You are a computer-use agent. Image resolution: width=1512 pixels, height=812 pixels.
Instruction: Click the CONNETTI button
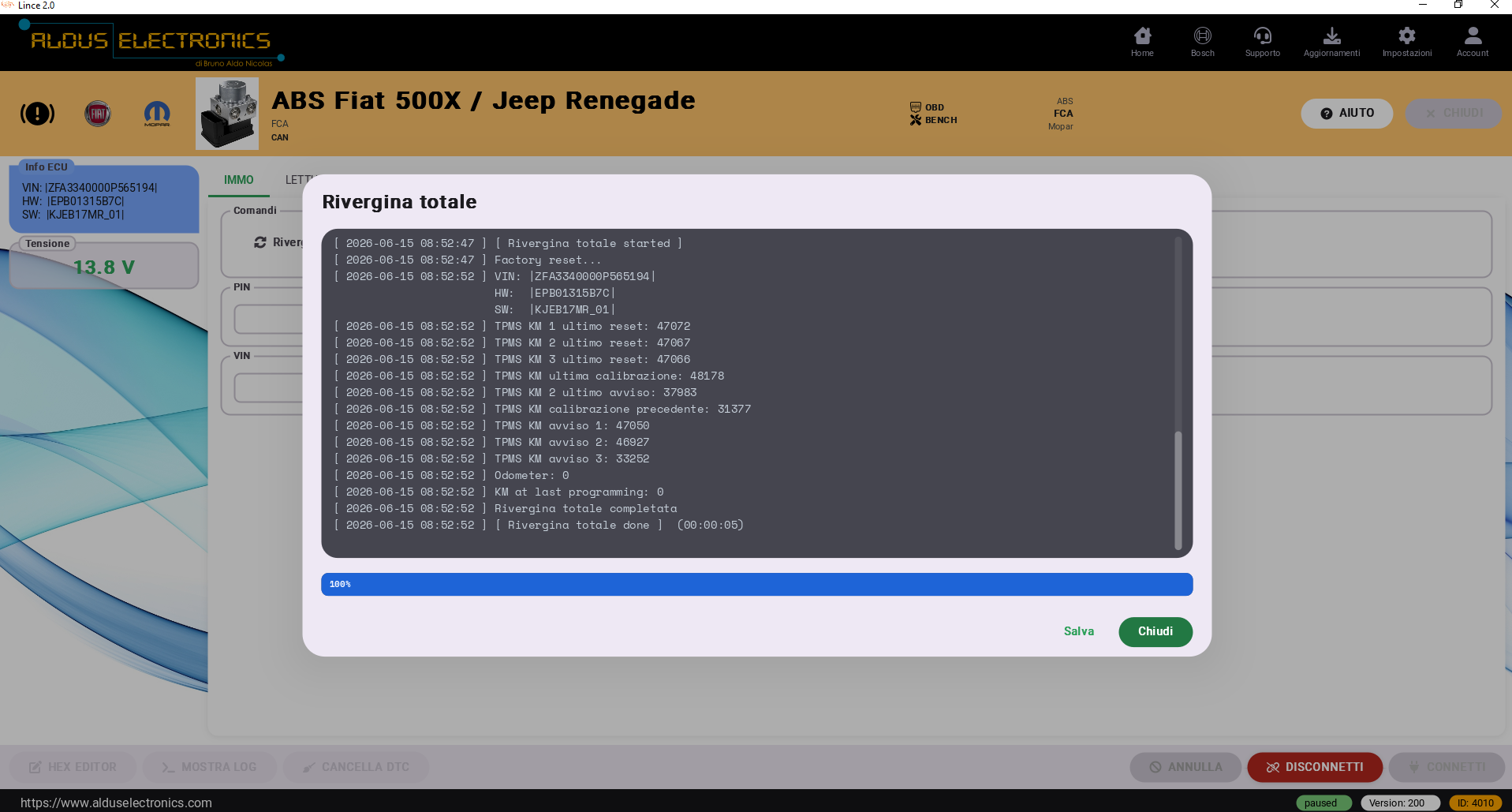click(x=1447, y=767)
